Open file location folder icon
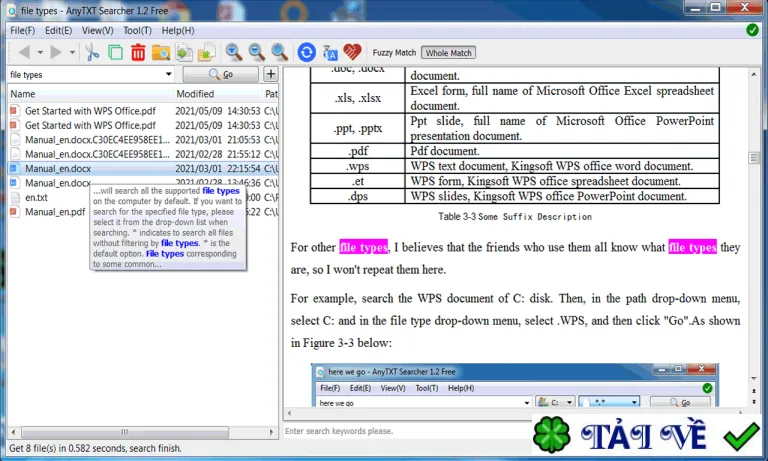 161,52
